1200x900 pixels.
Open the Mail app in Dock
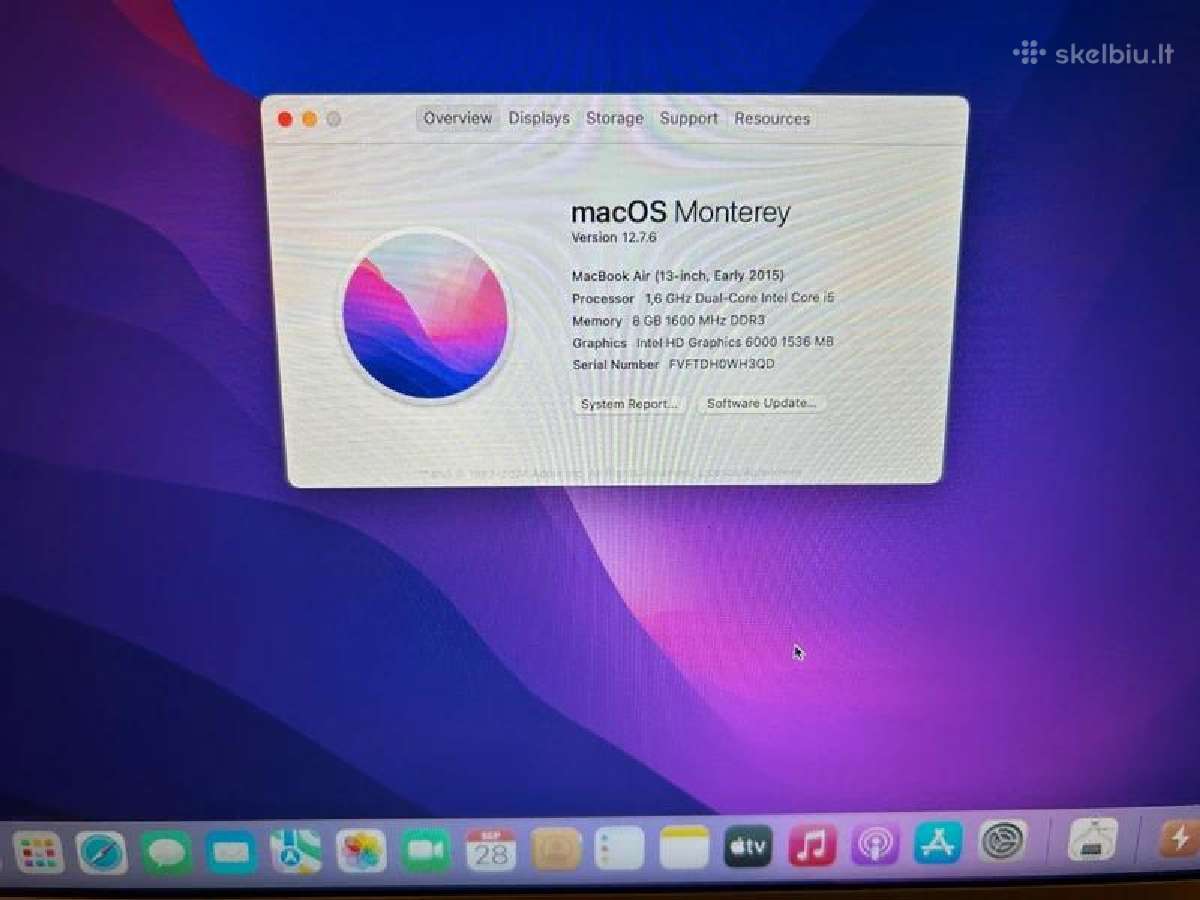coord(231,853)
